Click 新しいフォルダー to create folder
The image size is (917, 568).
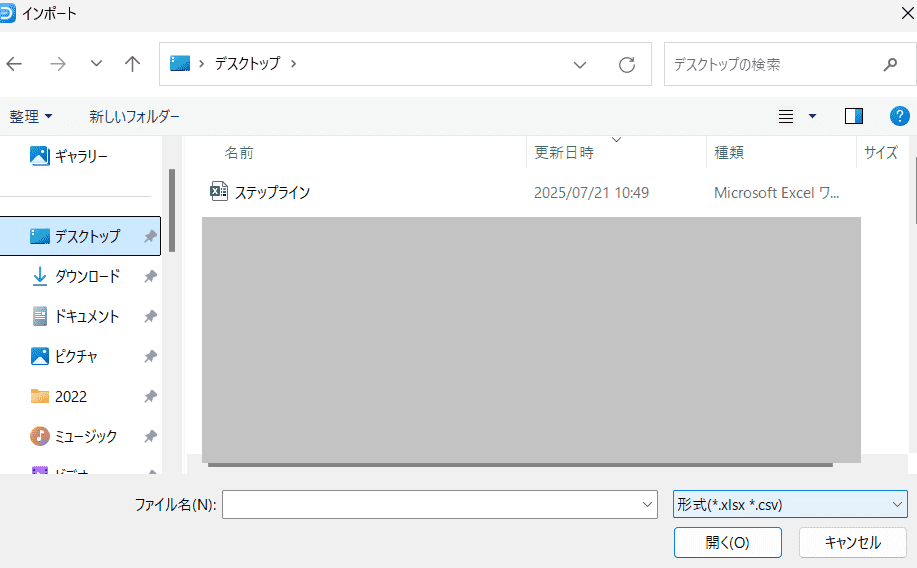[x=134, y=116]
